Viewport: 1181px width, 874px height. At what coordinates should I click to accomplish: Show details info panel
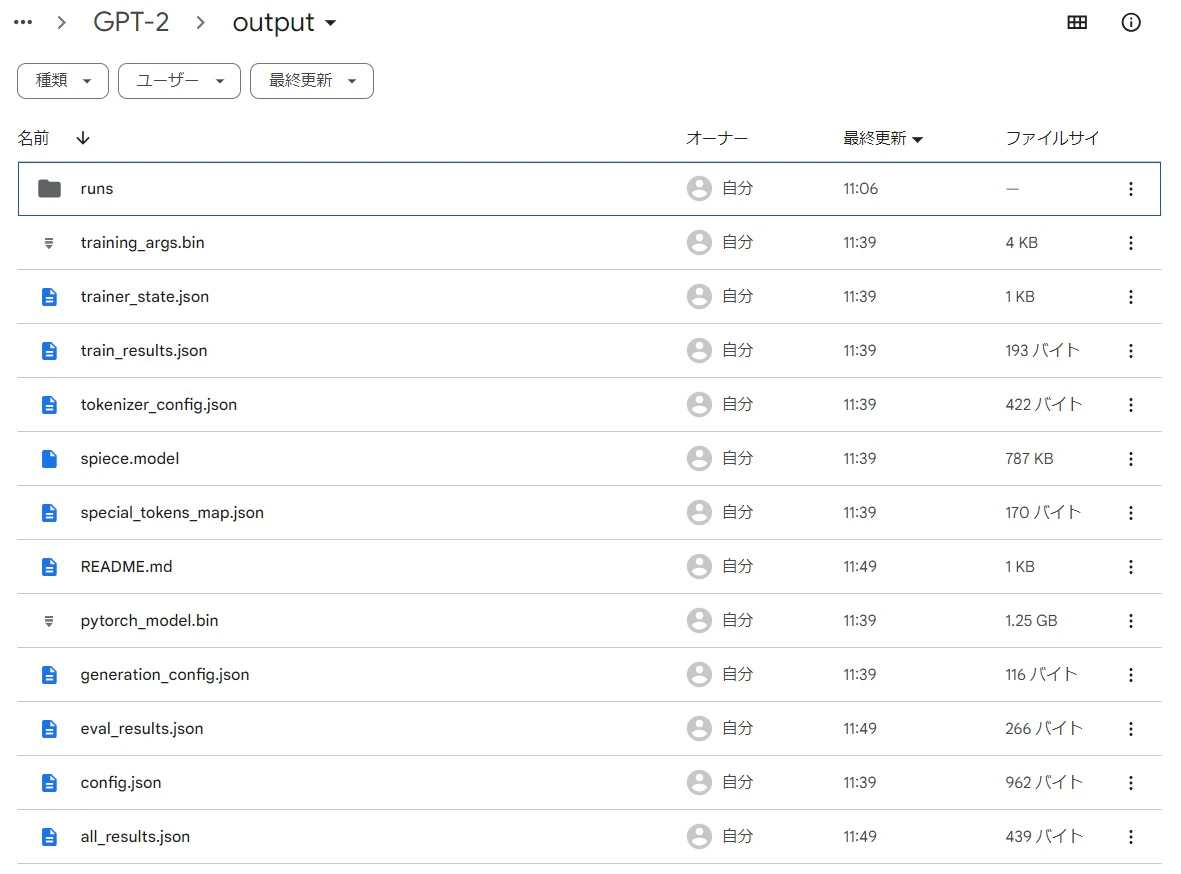[x=1131, y=23]
